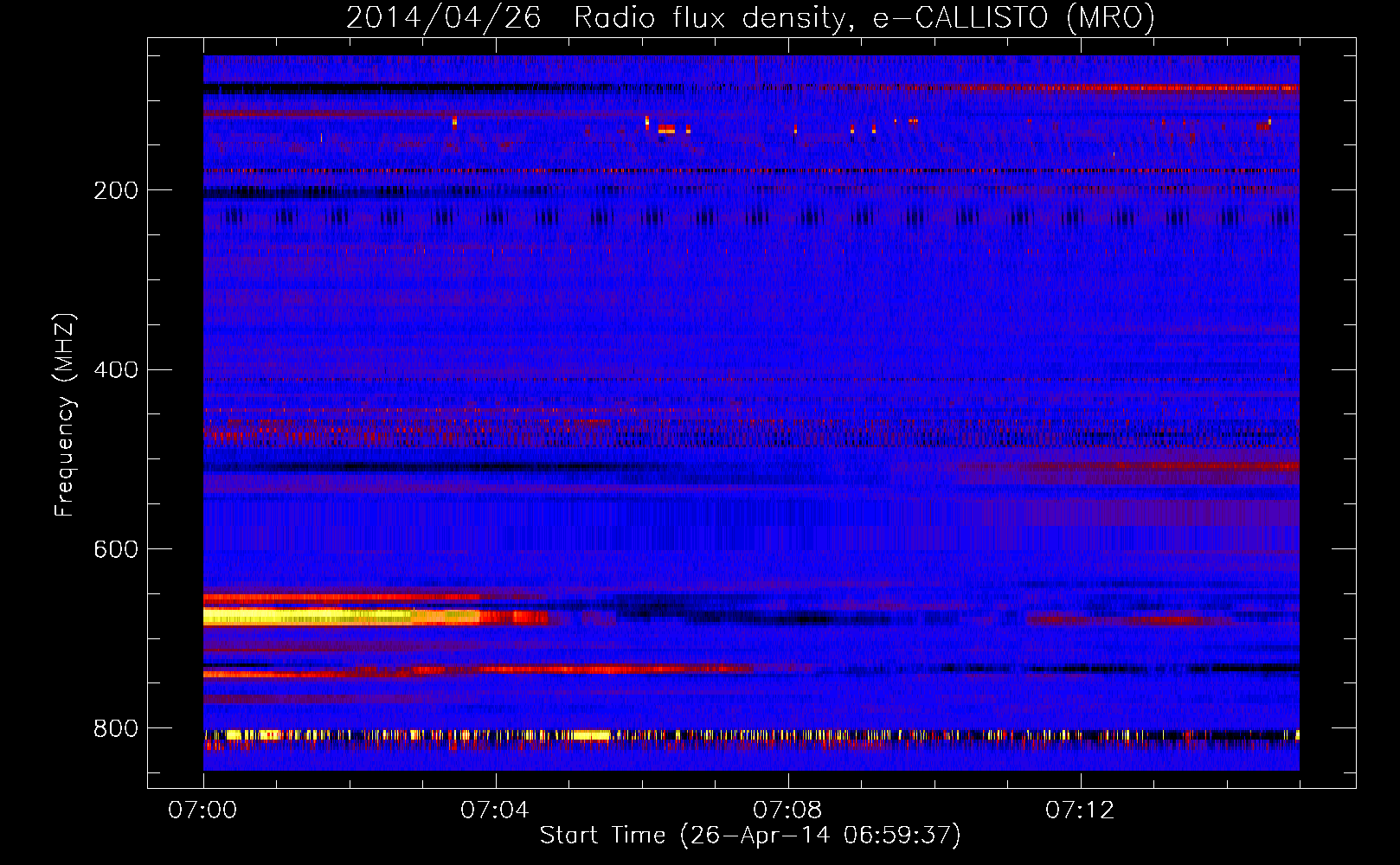
Task: Click the 07:00 time tick label
Action: (x=202, y=810)
